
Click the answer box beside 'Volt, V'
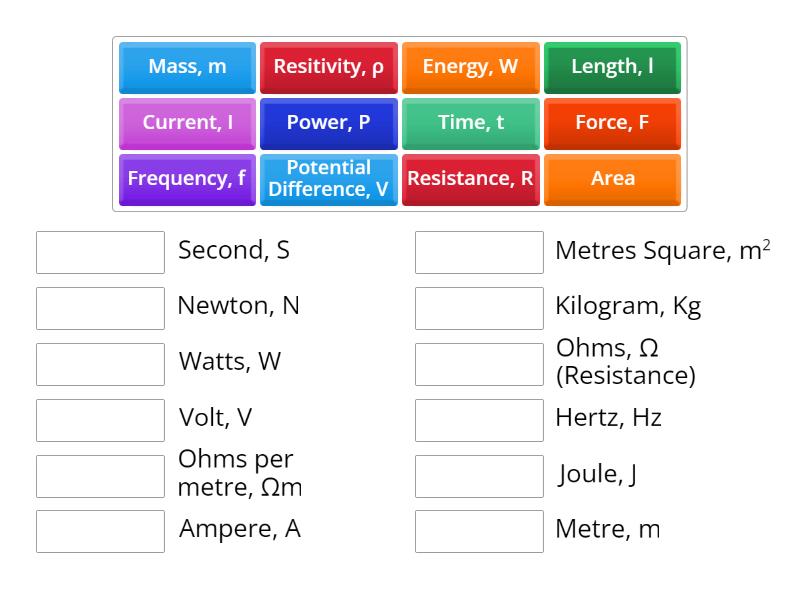pyautogui.click(x=99, y=420)
